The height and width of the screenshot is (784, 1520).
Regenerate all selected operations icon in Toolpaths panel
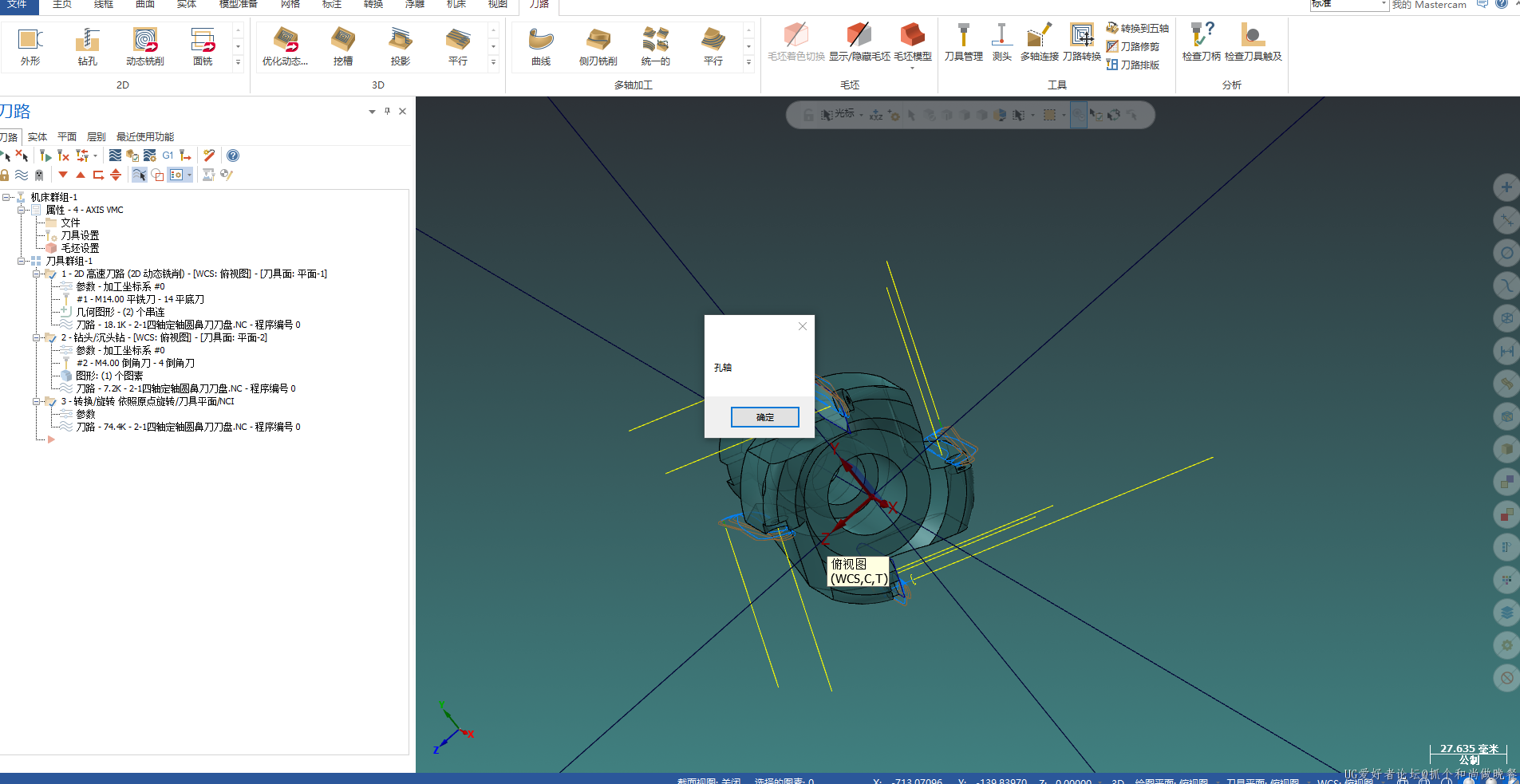[45, 156]
